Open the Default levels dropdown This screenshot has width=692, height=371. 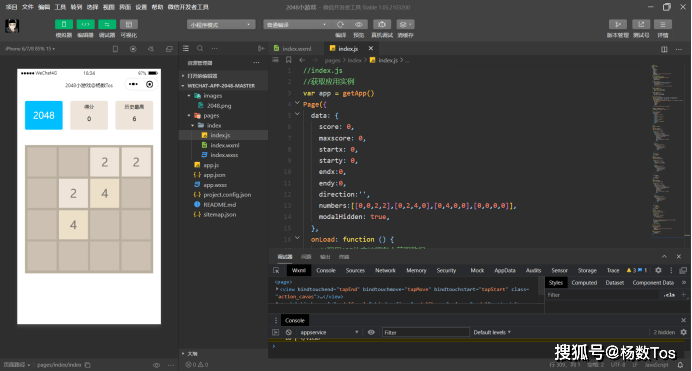(x=492, y=332)
